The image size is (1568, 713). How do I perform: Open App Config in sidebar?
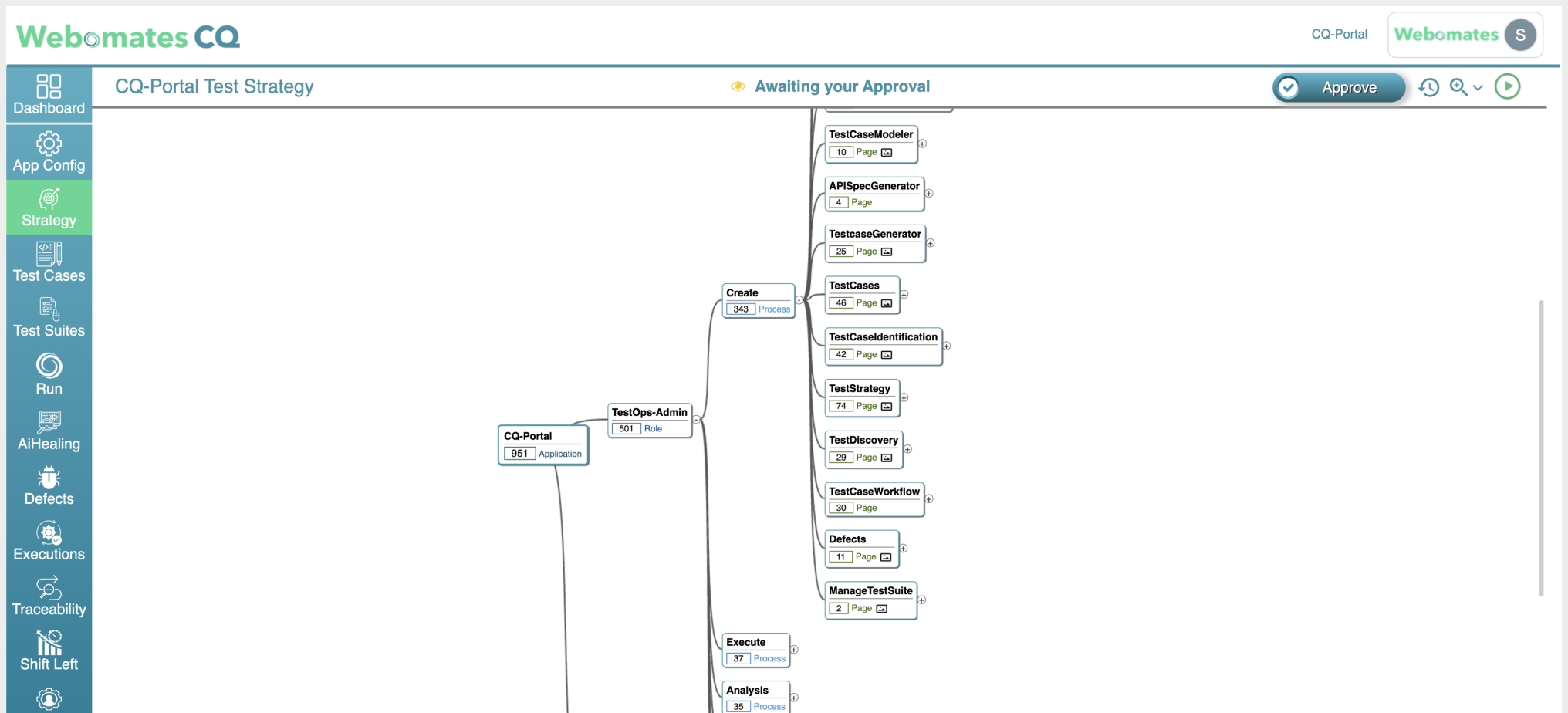(x=49, y=152)
